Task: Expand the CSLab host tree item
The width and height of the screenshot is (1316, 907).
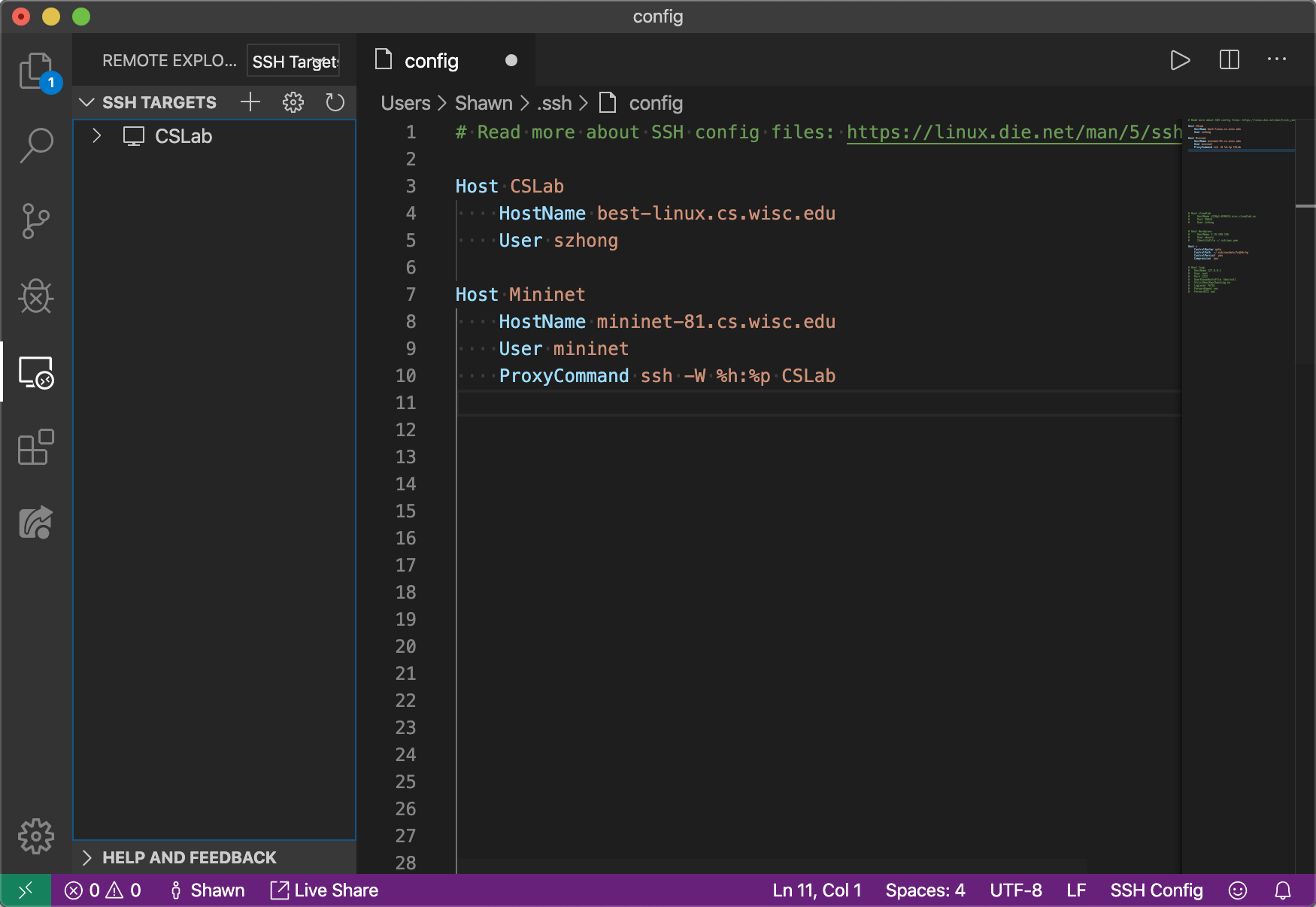Action: tap(97, 136)
